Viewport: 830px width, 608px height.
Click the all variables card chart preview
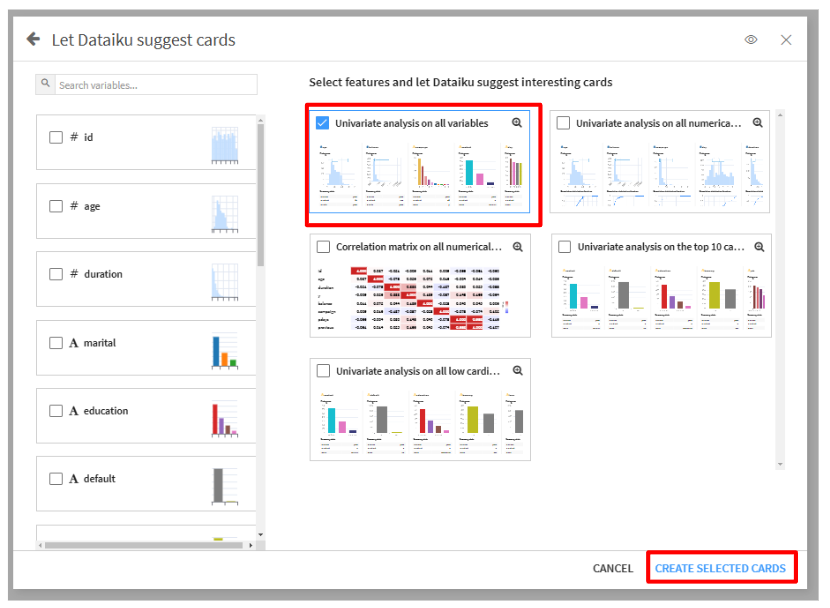pyautogui.click(x=421, y=174)
